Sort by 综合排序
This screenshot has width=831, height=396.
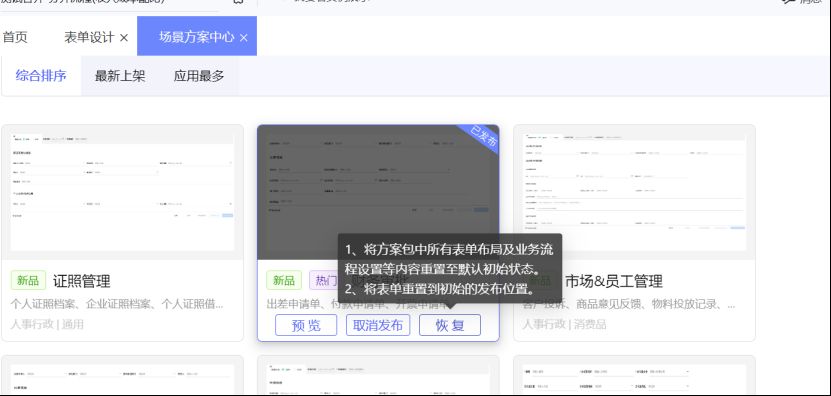click(x=41, y=76)
